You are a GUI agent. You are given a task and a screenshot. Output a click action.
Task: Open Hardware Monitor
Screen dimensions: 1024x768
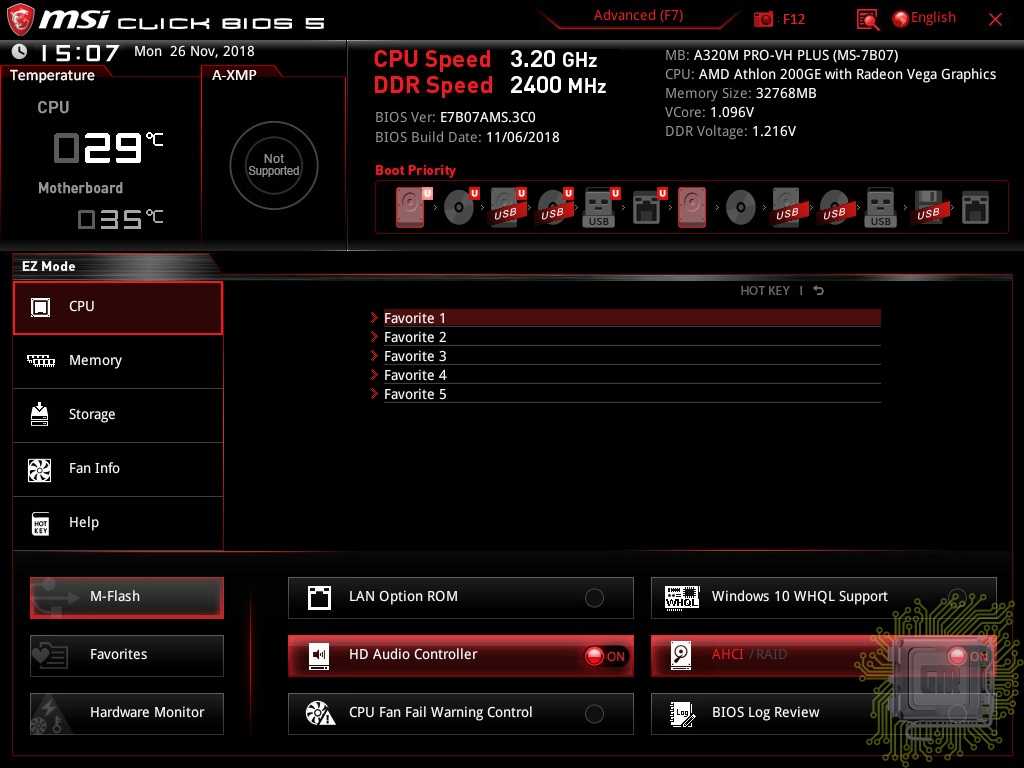coord(127,714)
